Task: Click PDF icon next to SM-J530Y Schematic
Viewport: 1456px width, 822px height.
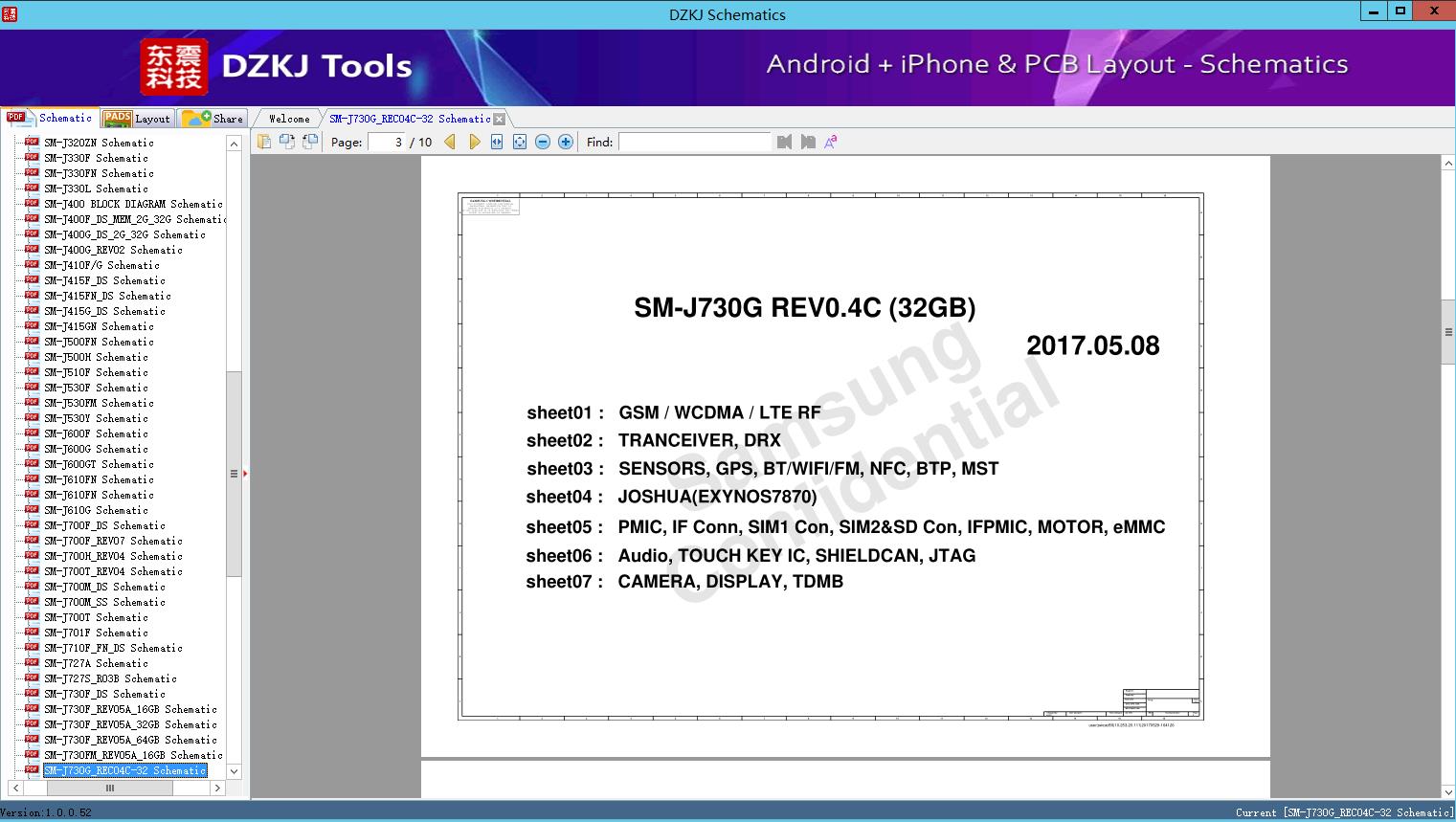Action: click(x=32, y=417)
